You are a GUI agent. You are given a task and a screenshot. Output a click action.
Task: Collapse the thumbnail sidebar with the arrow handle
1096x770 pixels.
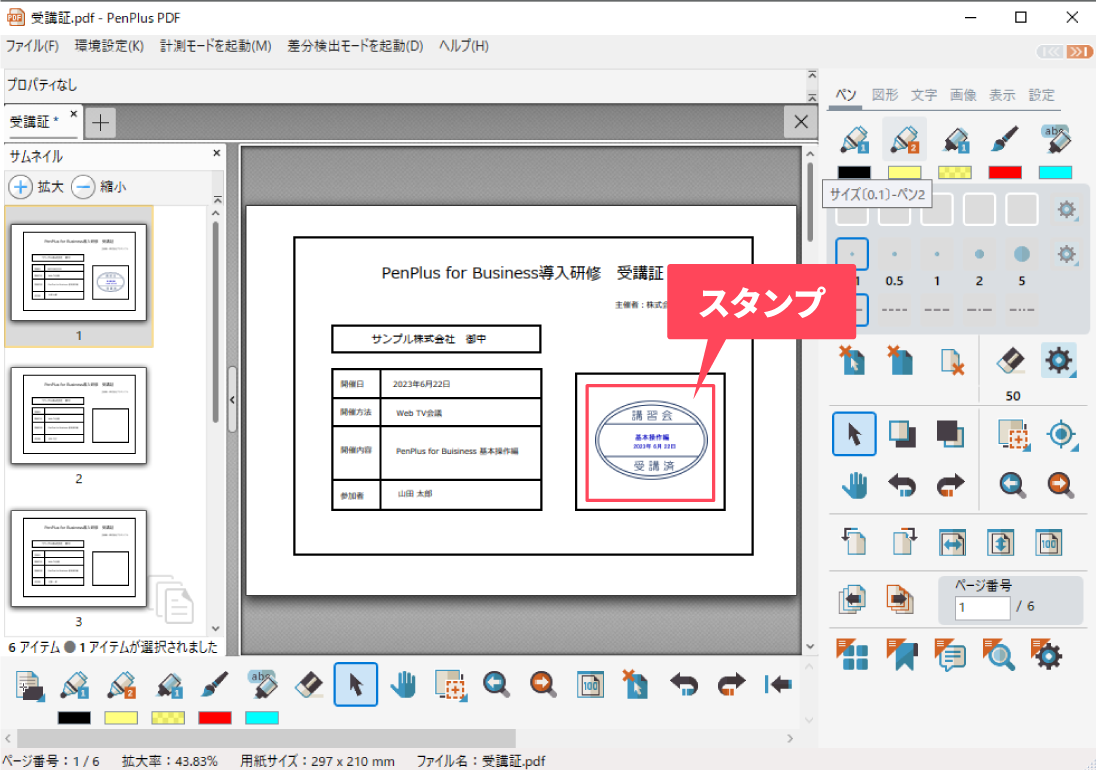(x=232, y=400)
